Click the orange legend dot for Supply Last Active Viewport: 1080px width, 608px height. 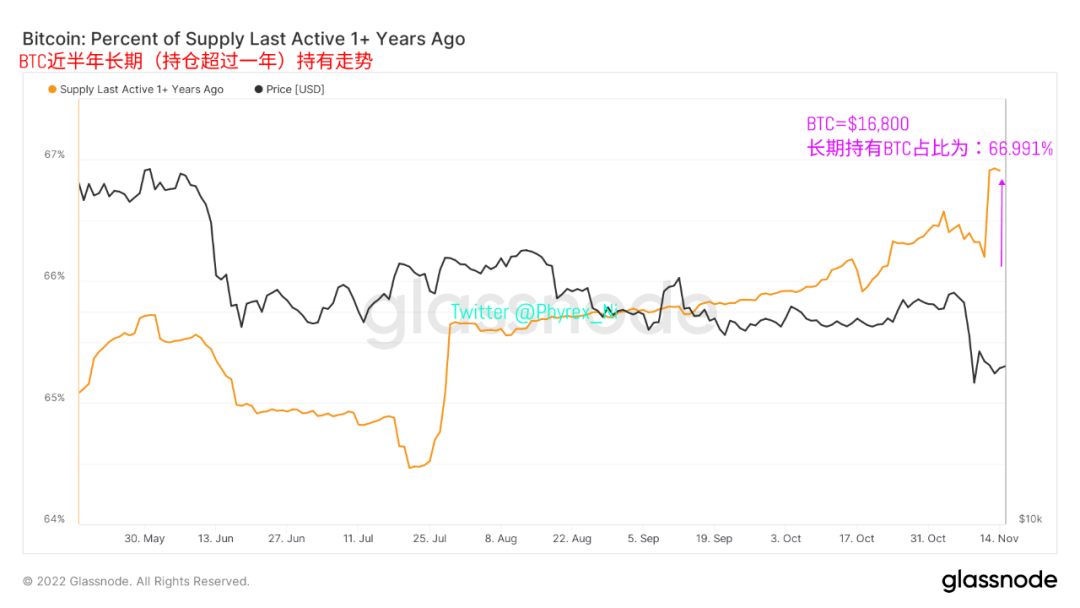click(x=52, y=90)
